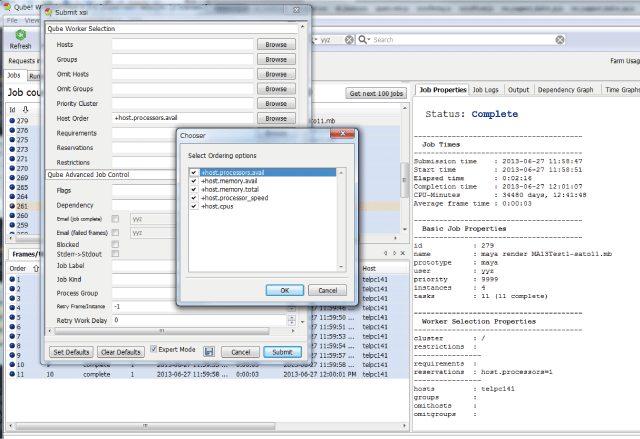This screenshot has height=439, width=640.
Task: Click the Submit dialog horizontal scrollbar
Action: [x=162, y=331]
